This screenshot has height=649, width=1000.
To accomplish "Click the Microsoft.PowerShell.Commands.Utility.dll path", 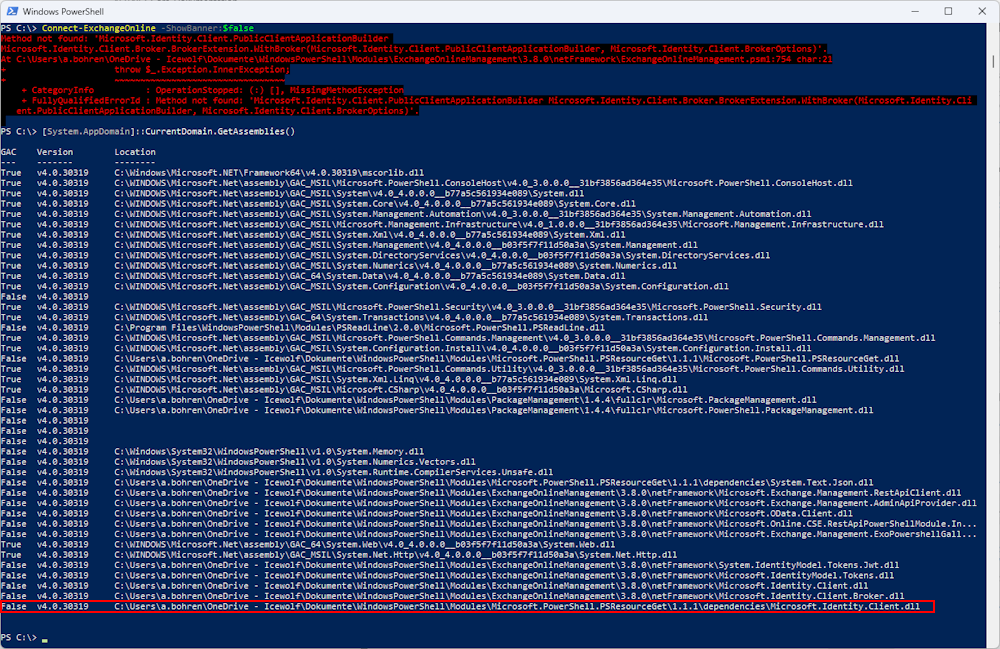I will [x=510, y=369].
